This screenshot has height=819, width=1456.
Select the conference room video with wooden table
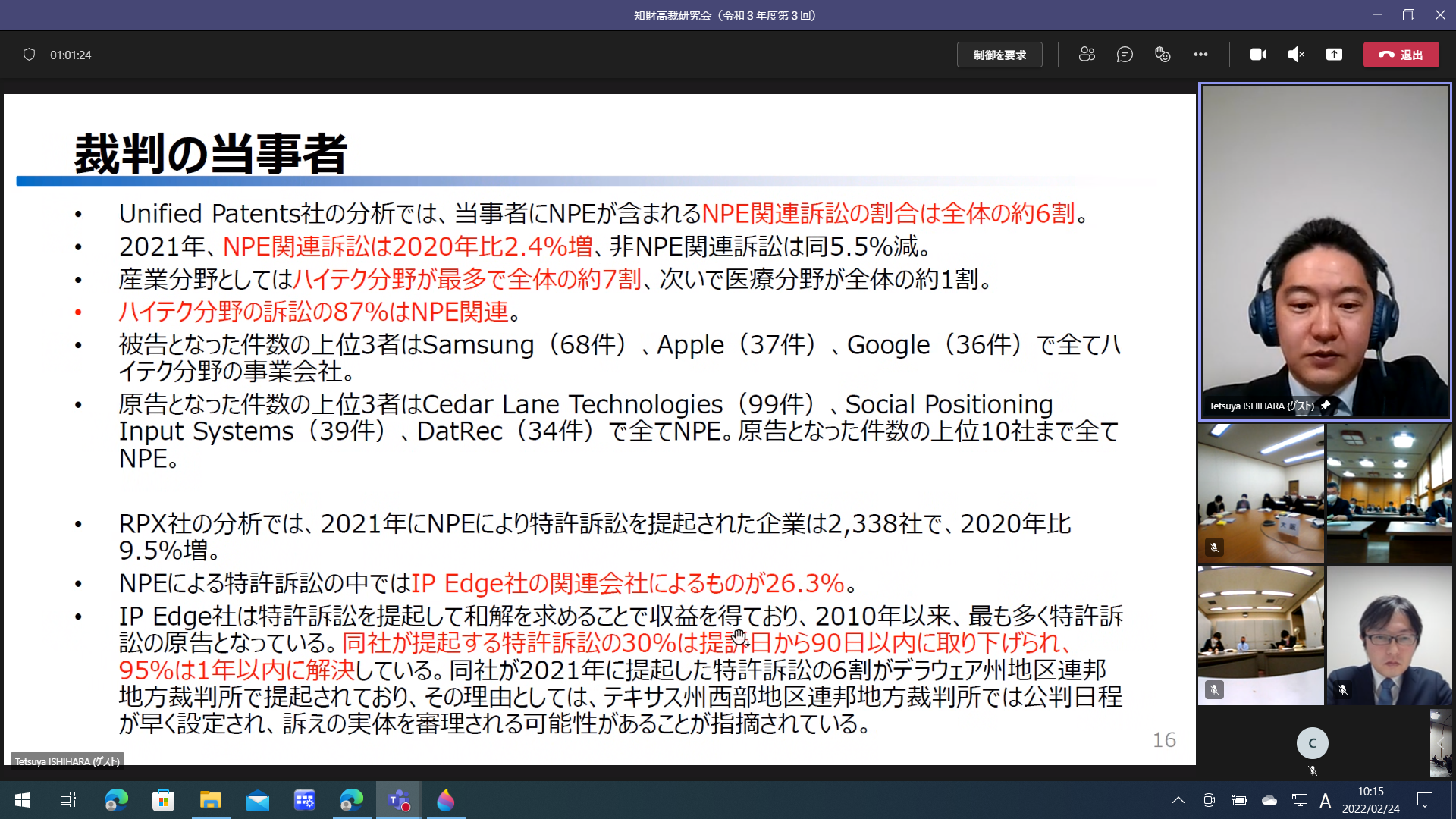[x=1261, y=493]
